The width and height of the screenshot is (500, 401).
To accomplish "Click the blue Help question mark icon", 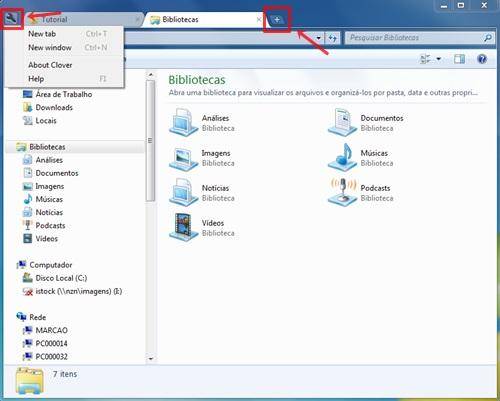I will click(482, 59).
